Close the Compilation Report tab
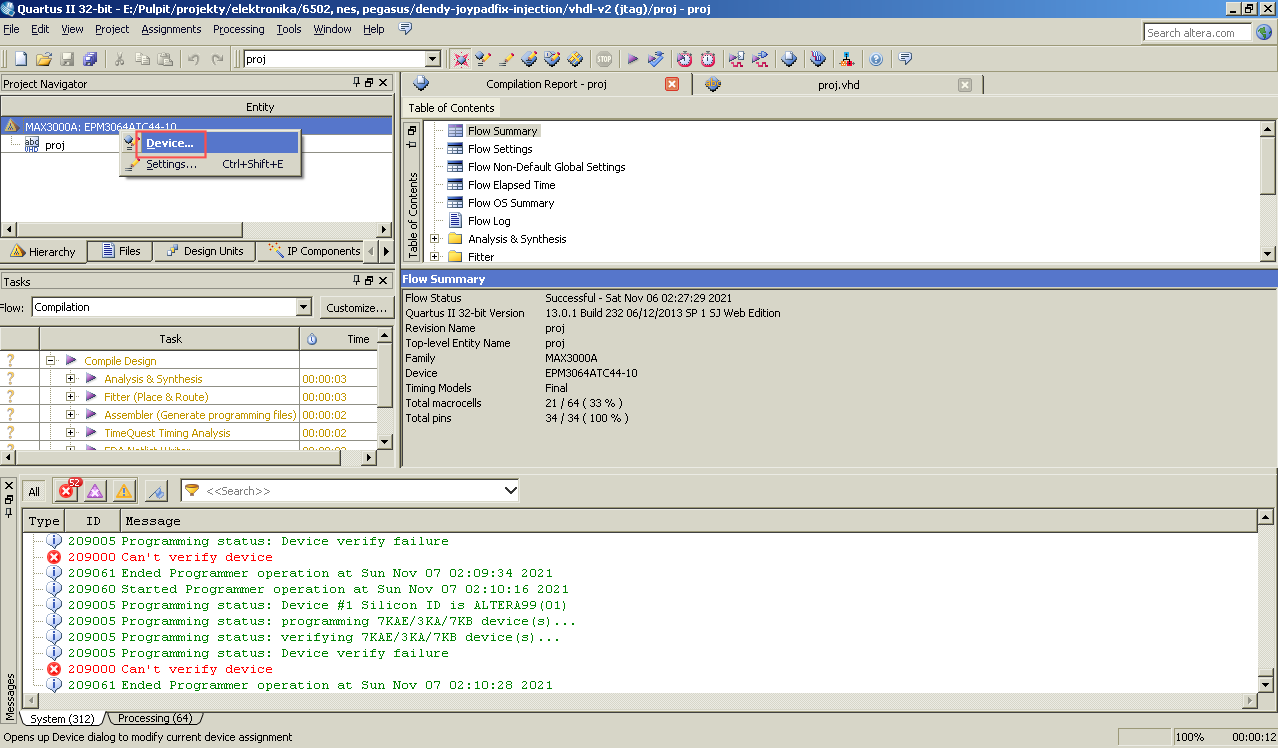 [672, 85]
